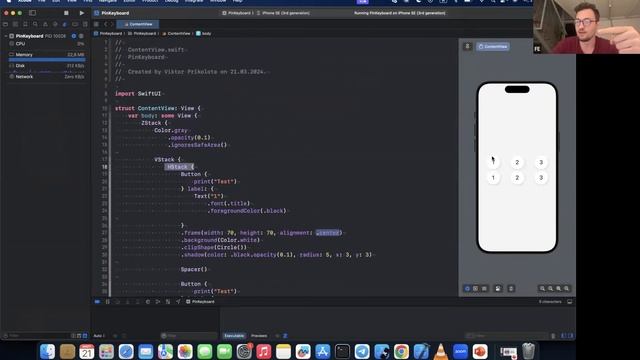Select the ContentView preview button
This screenshot has width=640, height=360.
[x=493, y=47]
